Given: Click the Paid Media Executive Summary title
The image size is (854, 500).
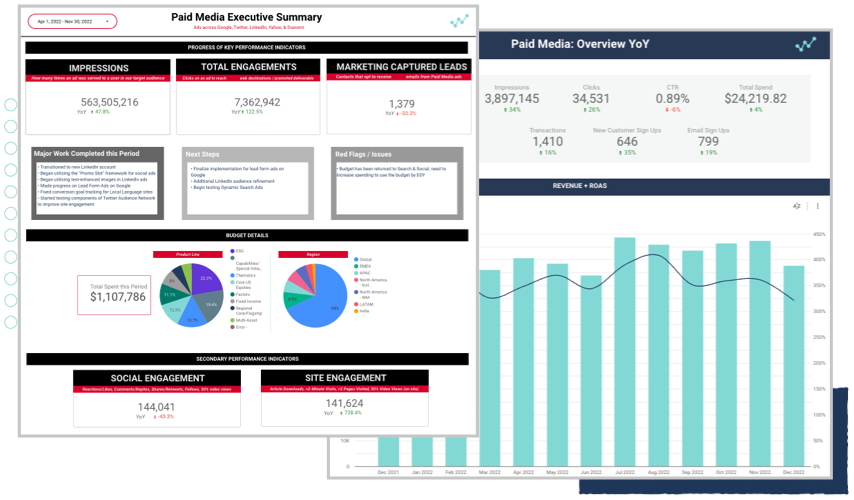Looking at the screenshot, I should (x=246, y=17).
